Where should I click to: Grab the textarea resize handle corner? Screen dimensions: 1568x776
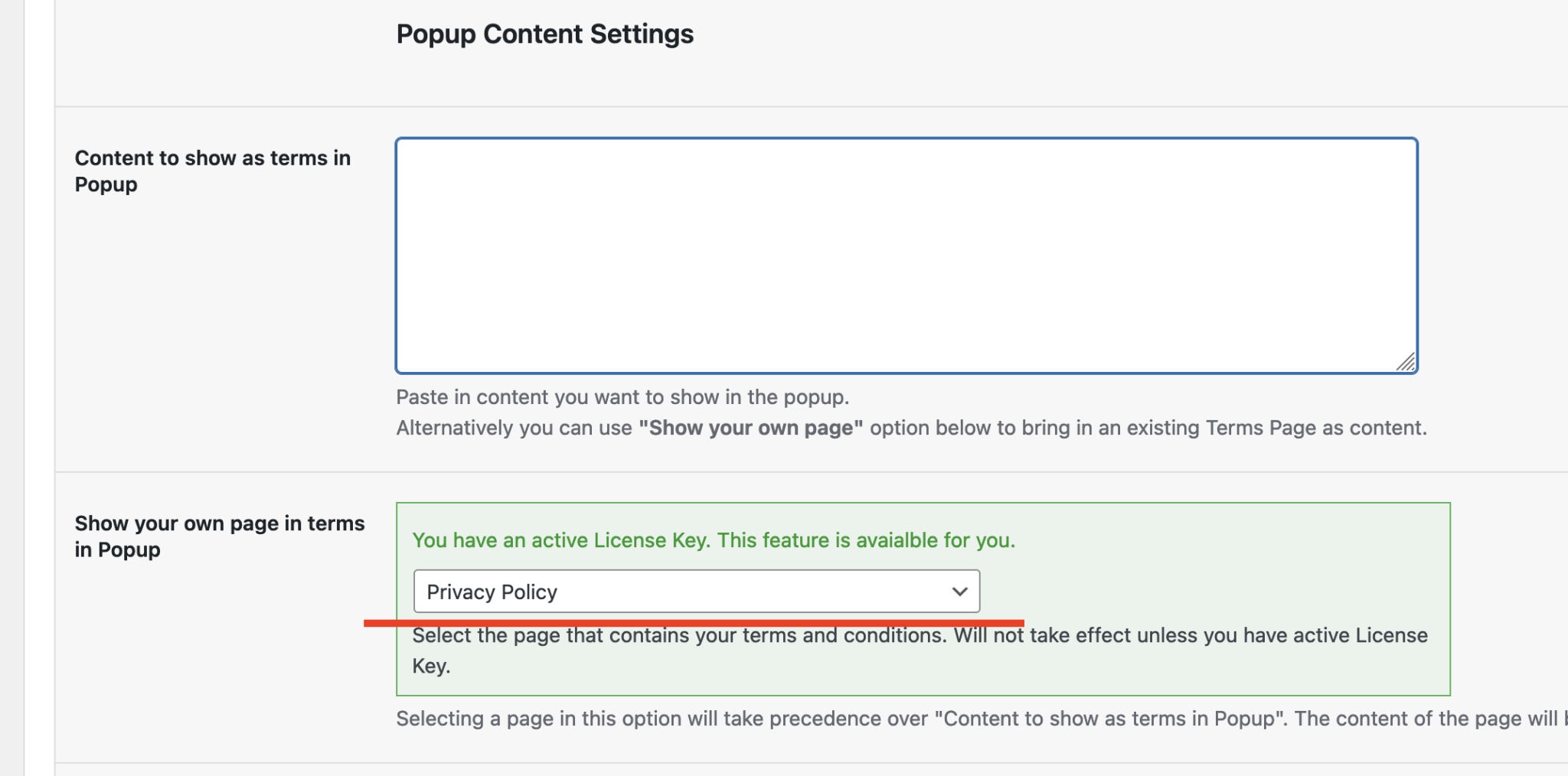1406,362
